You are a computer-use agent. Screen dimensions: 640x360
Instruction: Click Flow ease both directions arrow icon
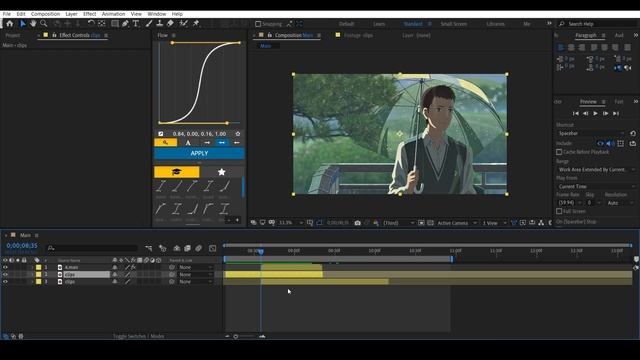pyautogui.click(x=222, y=142)
